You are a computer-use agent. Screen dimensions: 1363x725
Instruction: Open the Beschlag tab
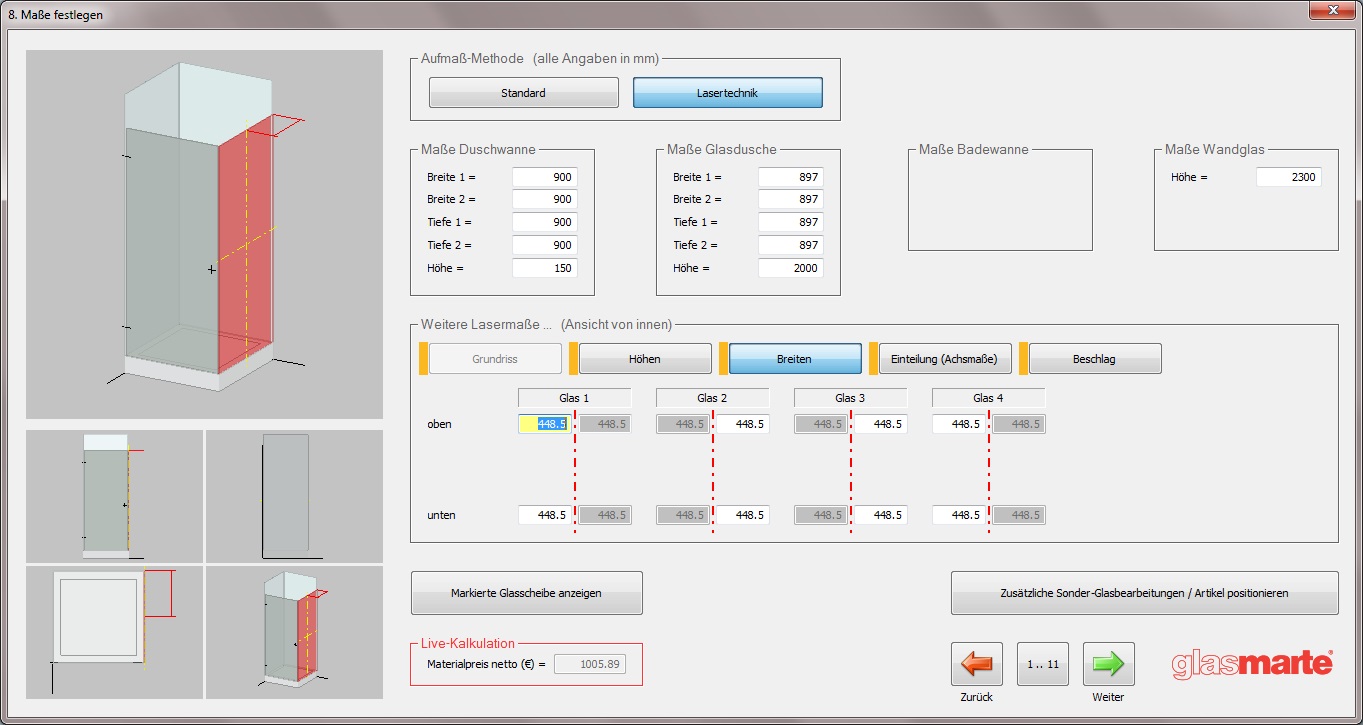[1094, 359]
